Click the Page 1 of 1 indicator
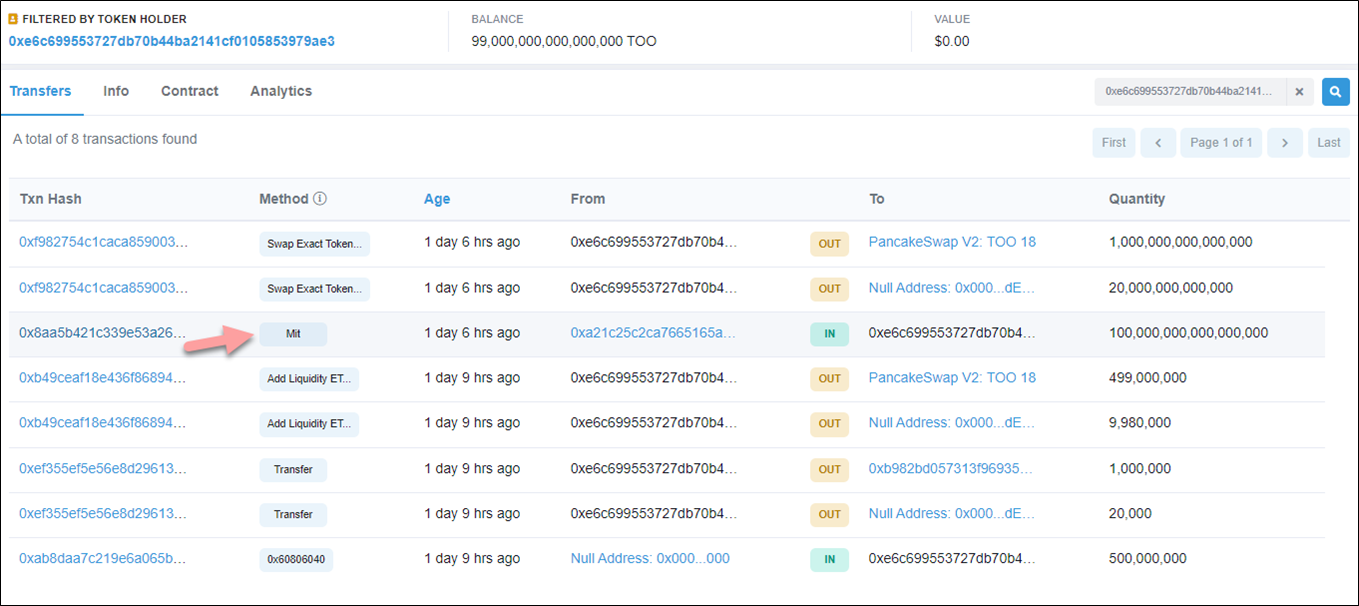 coord(1222,143)
